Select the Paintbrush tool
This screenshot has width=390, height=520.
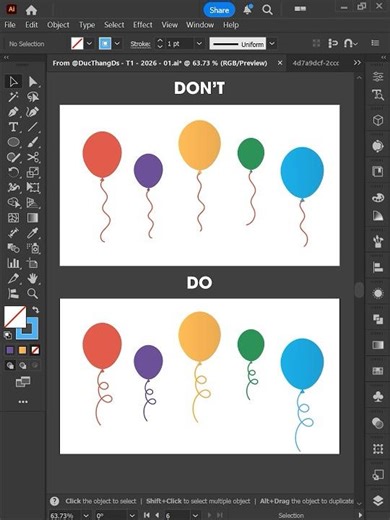(32, 142)
